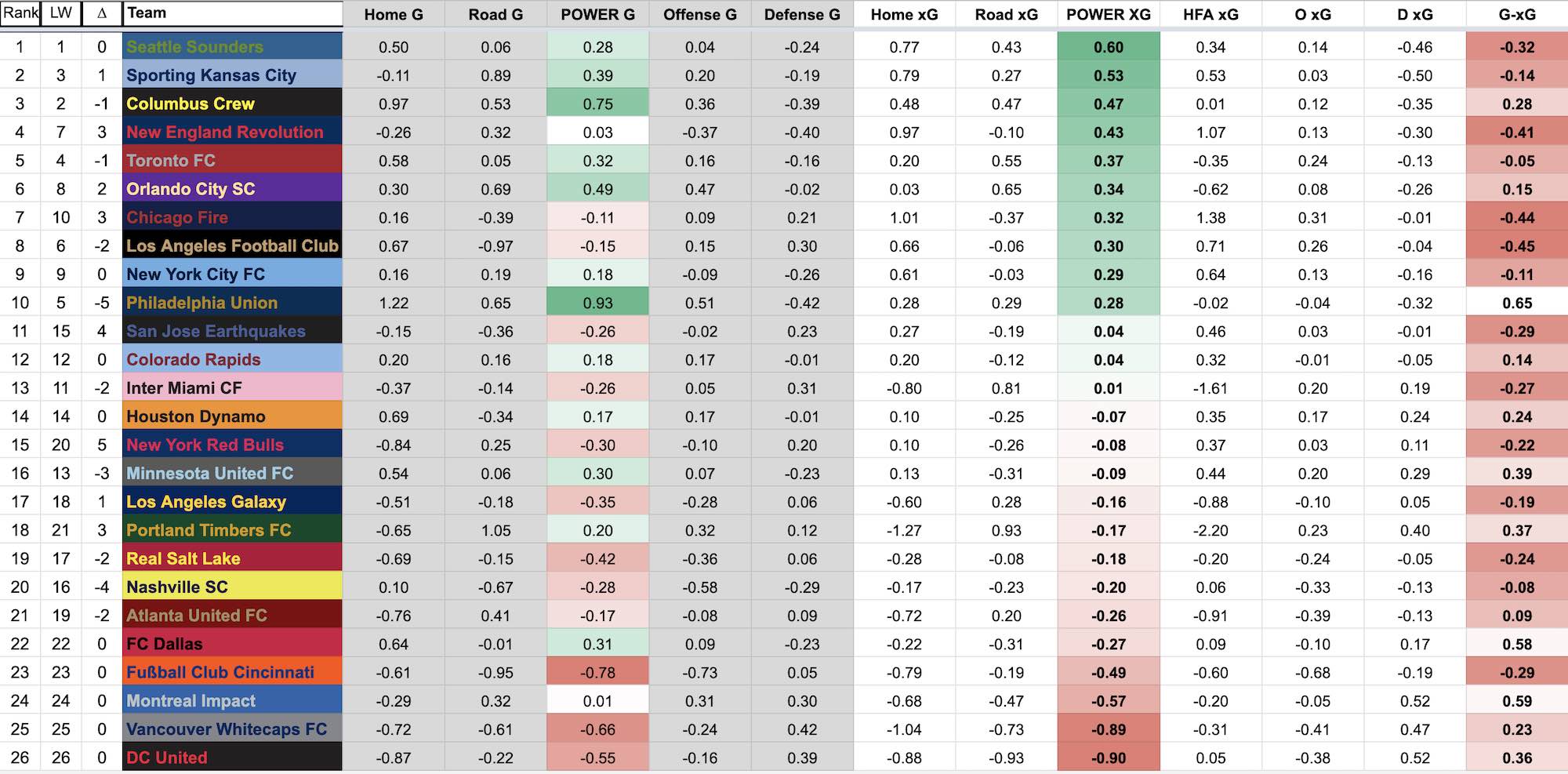The image size is (1568, 774).
Task: Click the G-xG column header
Action: 1517,14
